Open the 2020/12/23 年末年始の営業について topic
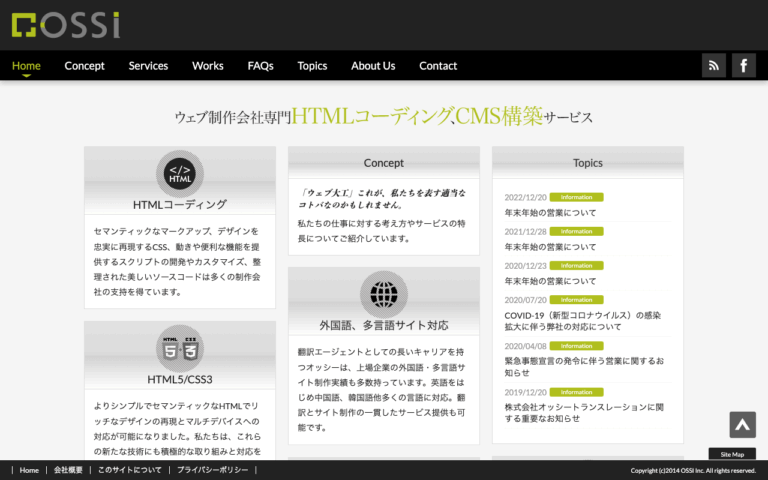The height and width of the screenshot is (480, 768). pos(550,281)
